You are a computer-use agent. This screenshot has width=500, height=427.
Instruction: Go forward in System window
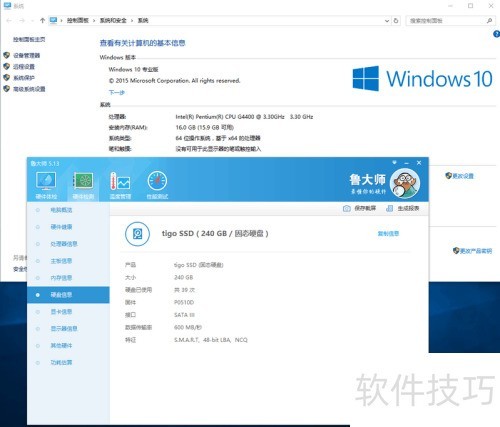tap(22, 21)
